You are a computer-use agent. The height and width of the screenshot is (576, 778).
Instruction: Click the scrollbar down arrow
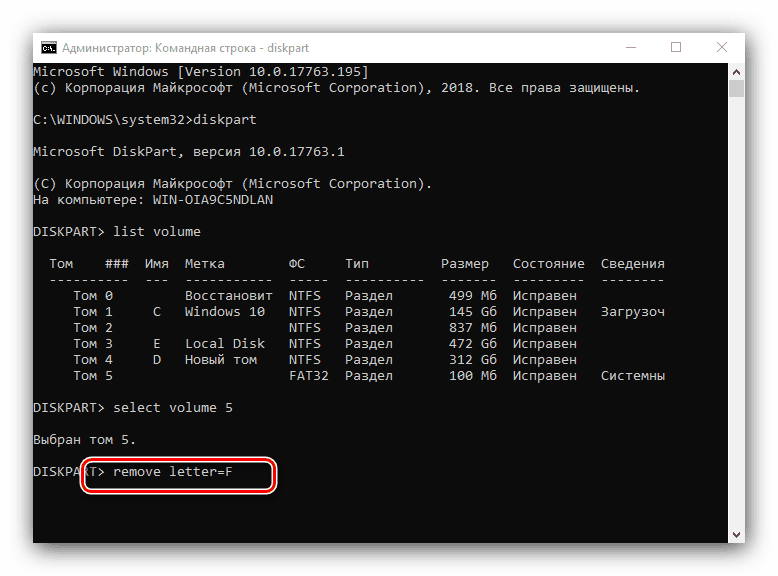point(737,535)
